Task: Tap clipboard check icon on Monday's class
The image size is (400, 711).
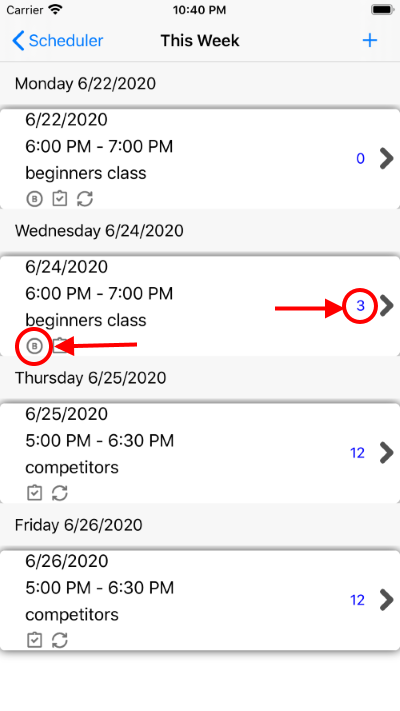Action: pyautogui.click(x=59, y=199)
